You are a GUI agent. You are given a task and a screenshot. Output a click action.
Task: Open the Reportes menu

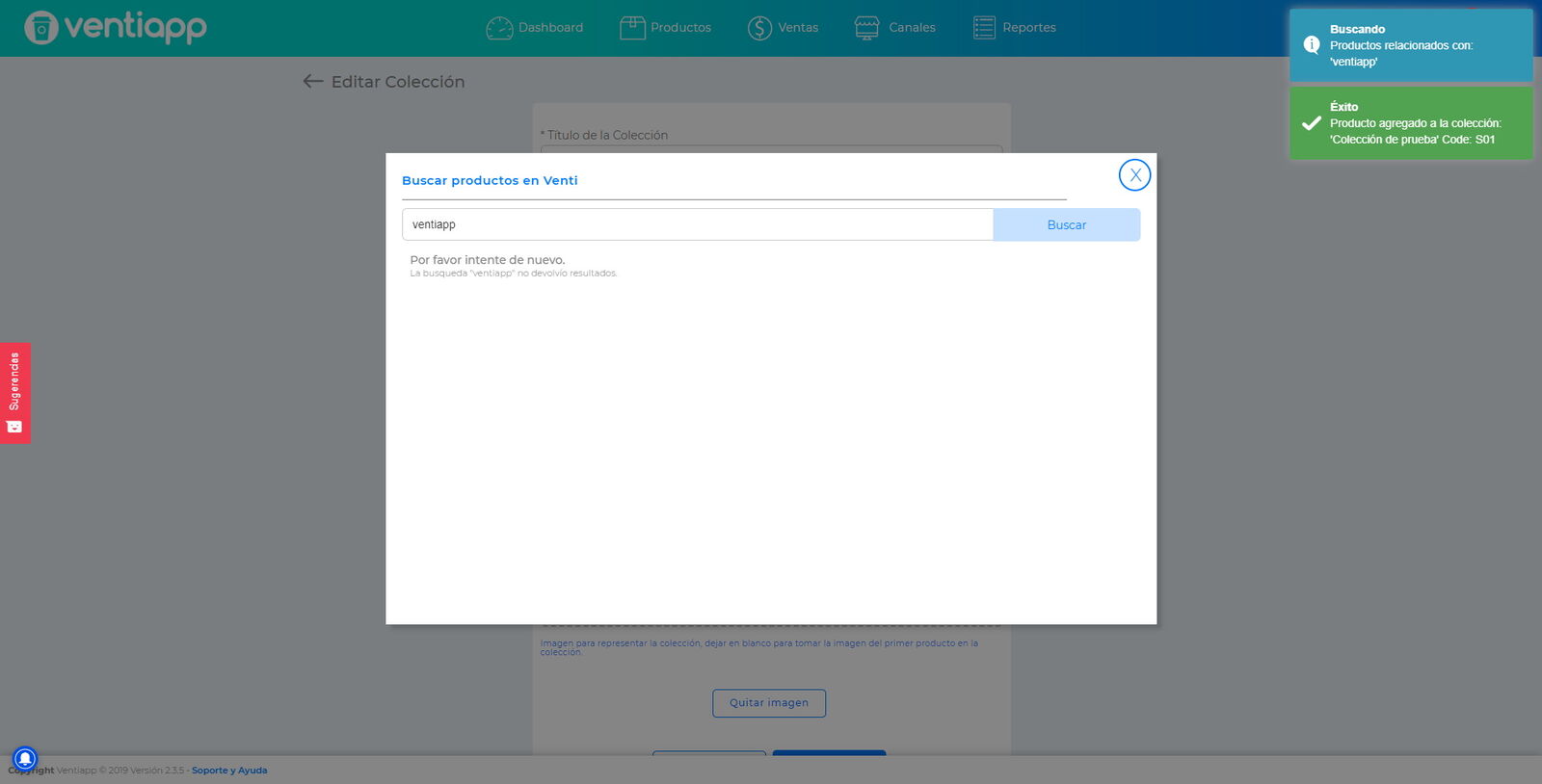[x=1015, y=28]
